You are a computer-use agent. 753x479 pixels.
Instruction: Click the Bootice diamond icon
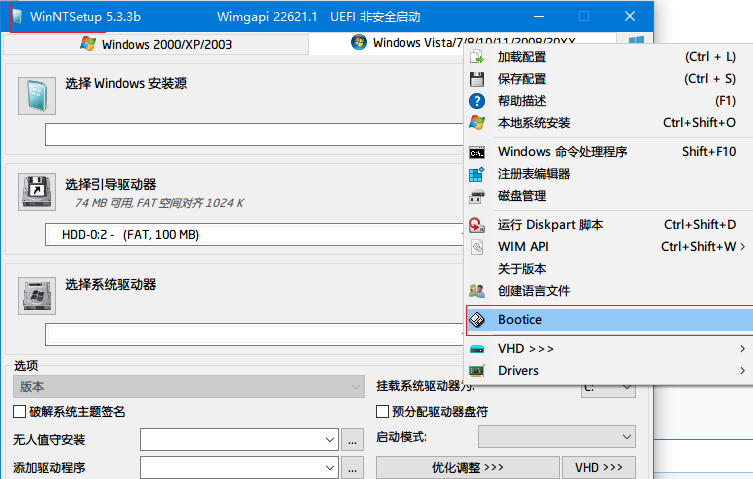(478, 320)
